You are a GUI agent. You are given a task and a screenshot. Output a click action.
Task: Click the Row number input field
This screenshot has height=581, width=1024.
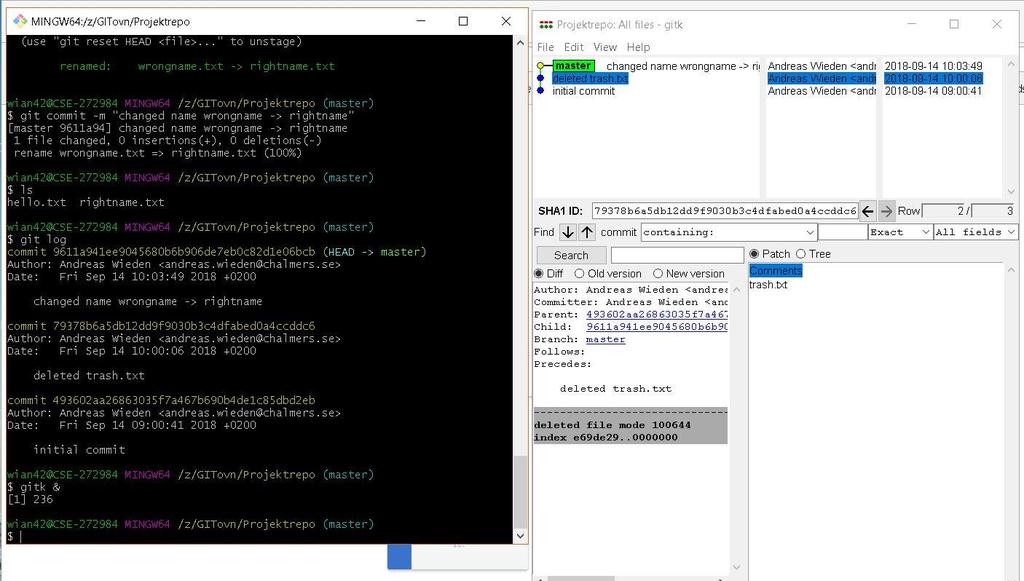click(x=944, y=211)
